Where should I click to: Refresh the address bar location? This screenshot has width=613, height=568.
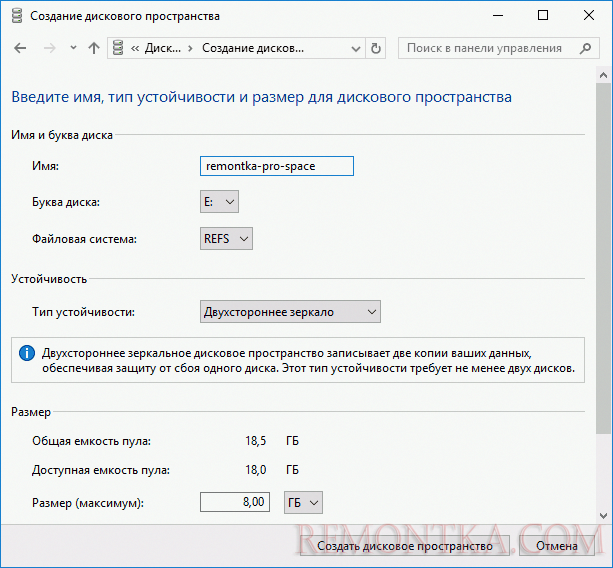coord(376,48)
